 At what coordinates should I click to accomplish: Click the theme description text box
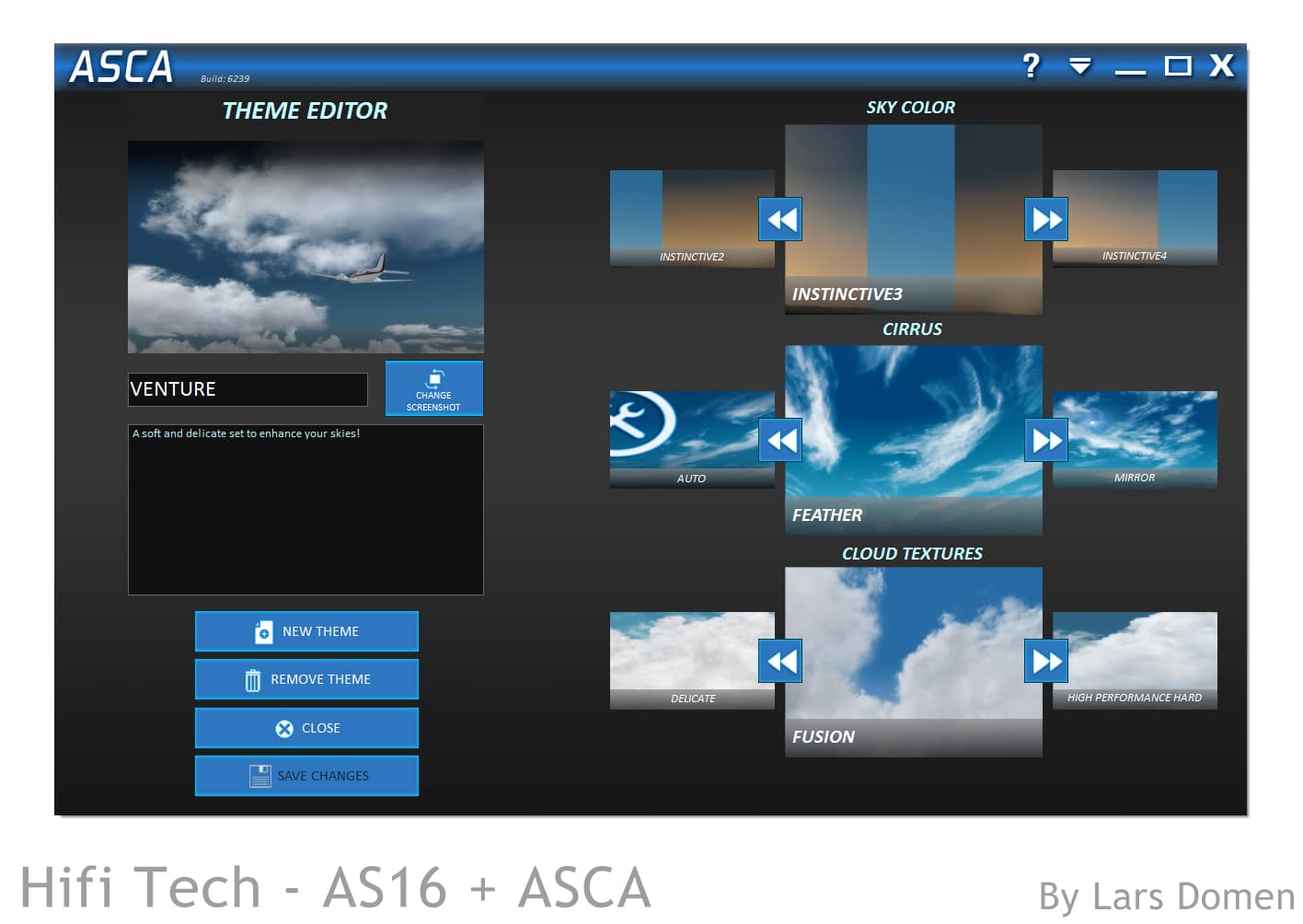pyautogui.click(x=306, y=509)
